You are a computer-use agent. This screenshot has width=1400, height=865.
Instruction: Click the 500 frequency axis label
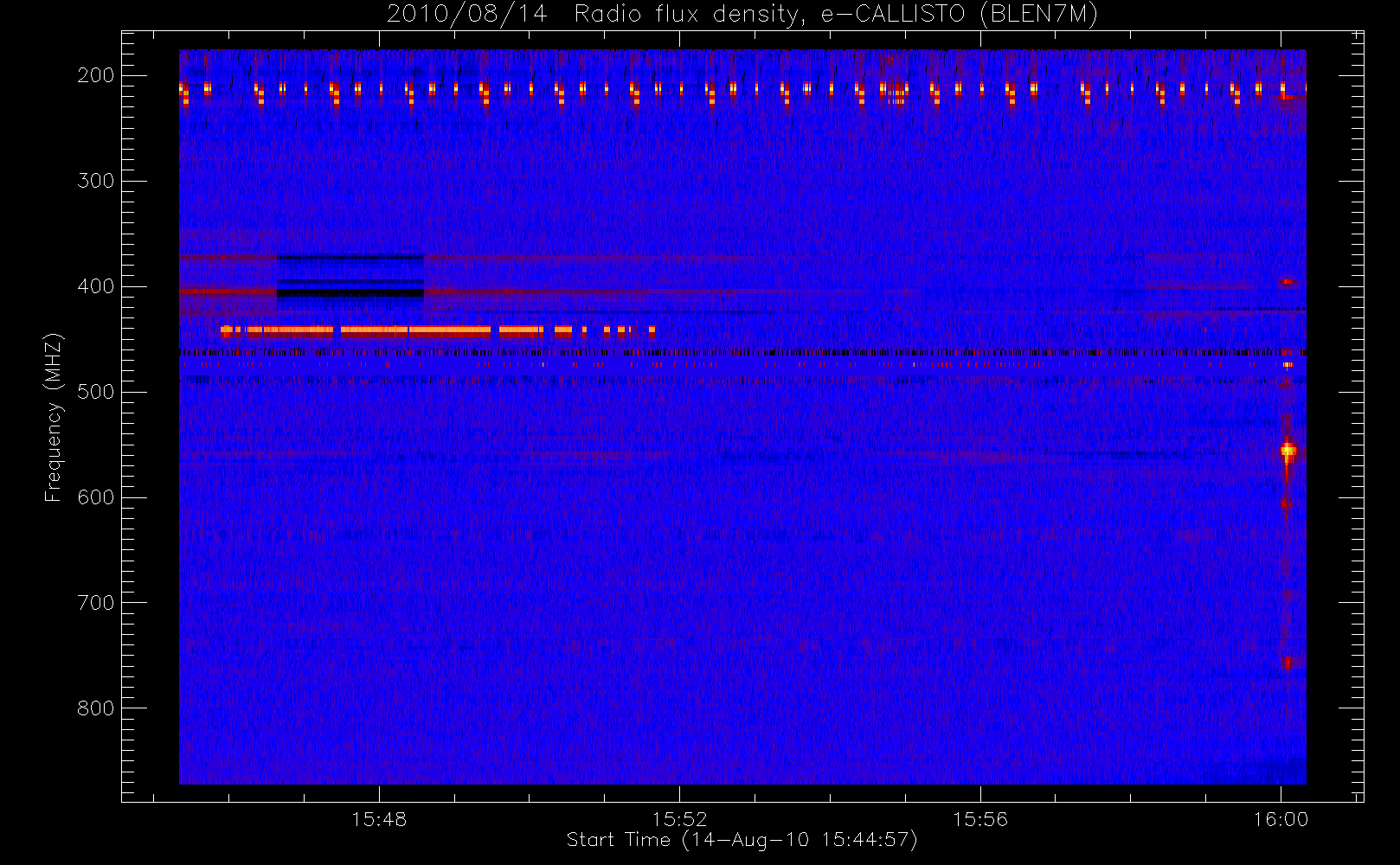pyautogui.click(x=96, y=392)
